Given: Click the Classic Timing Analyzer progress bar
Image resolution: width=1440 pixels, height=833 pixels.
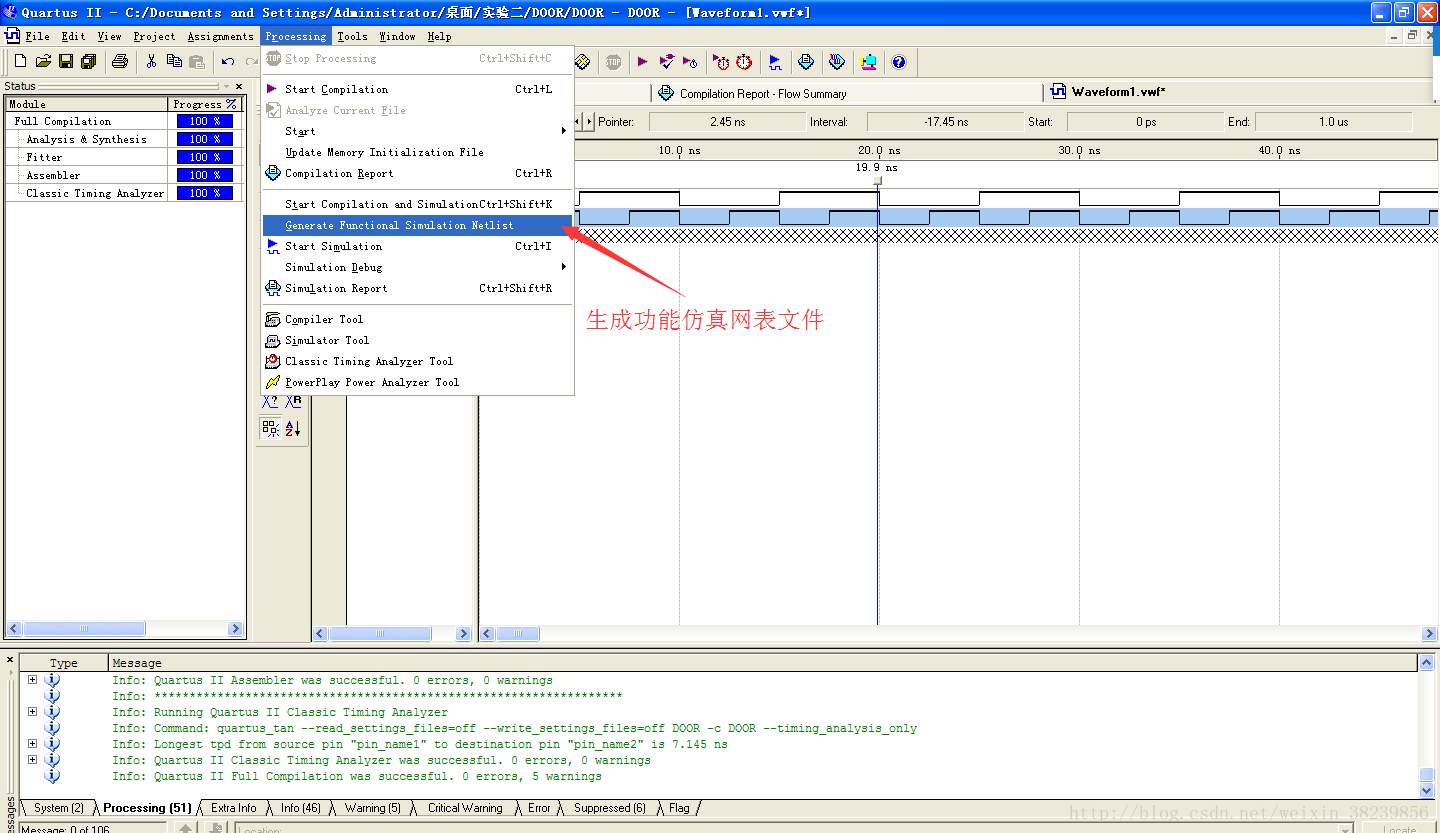Looking at the screenshot, I should pyautogui.click(x=205, y=193).
